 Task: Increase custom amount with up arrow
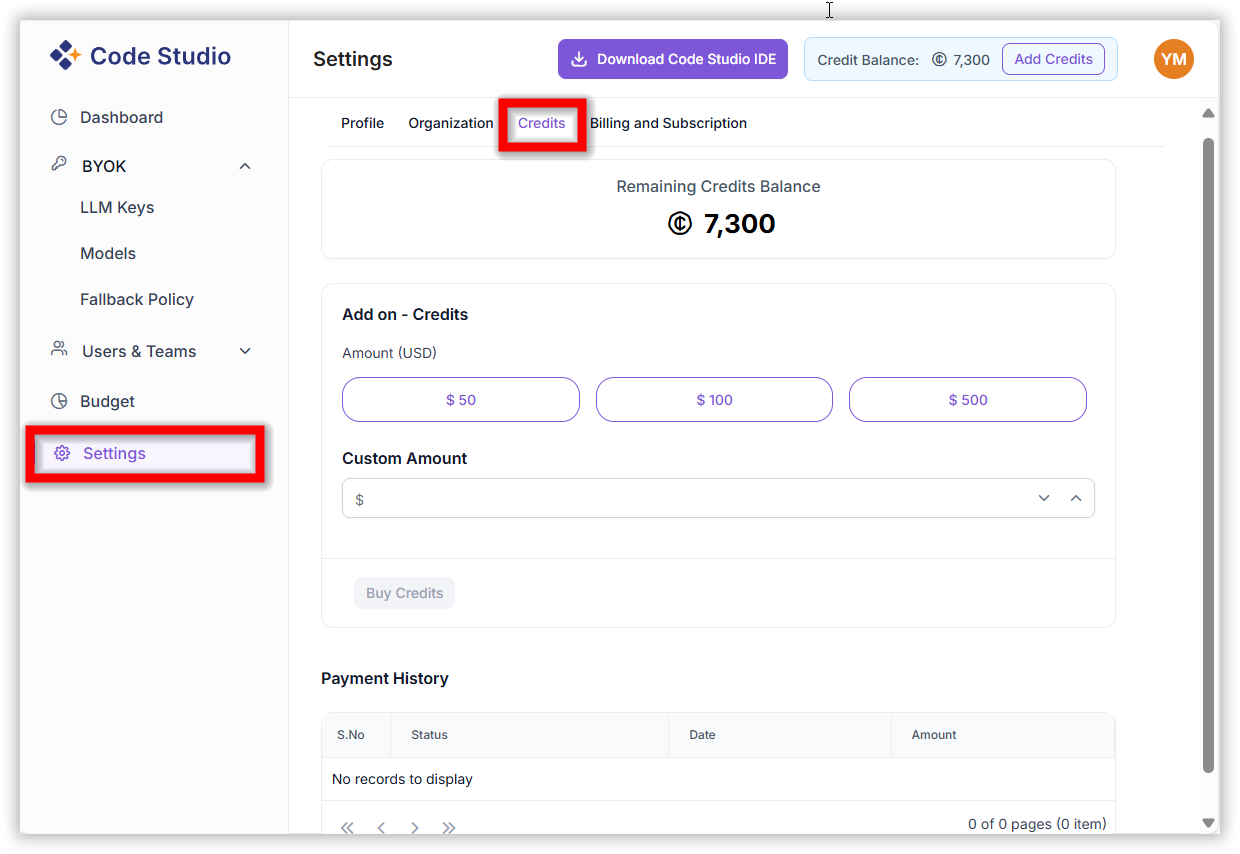(x=1076, y=498)
